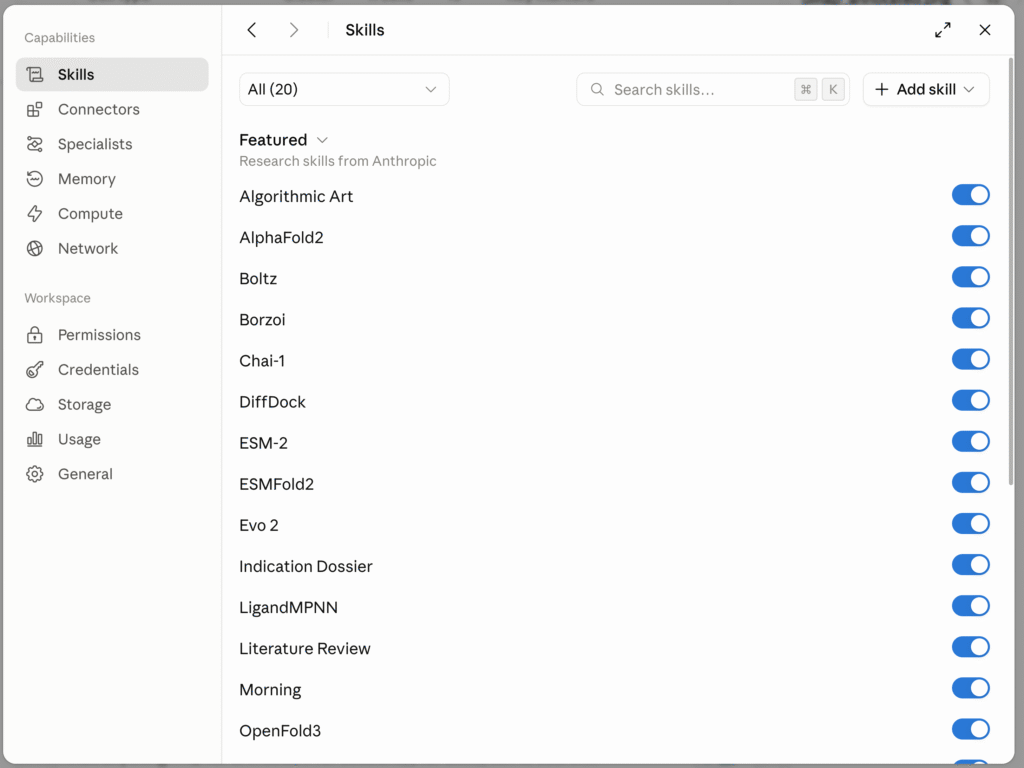Click the plus icon on Add skill
1024x768 pixels.
(x=882, y=89)
